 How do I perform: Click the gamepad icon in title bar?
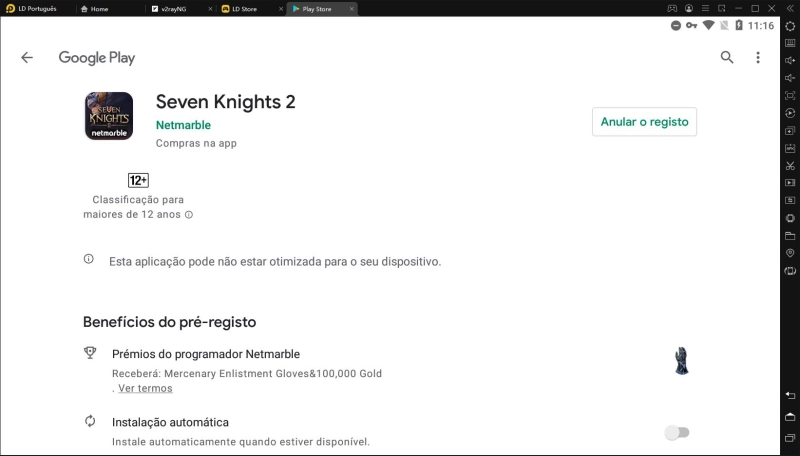672,8
